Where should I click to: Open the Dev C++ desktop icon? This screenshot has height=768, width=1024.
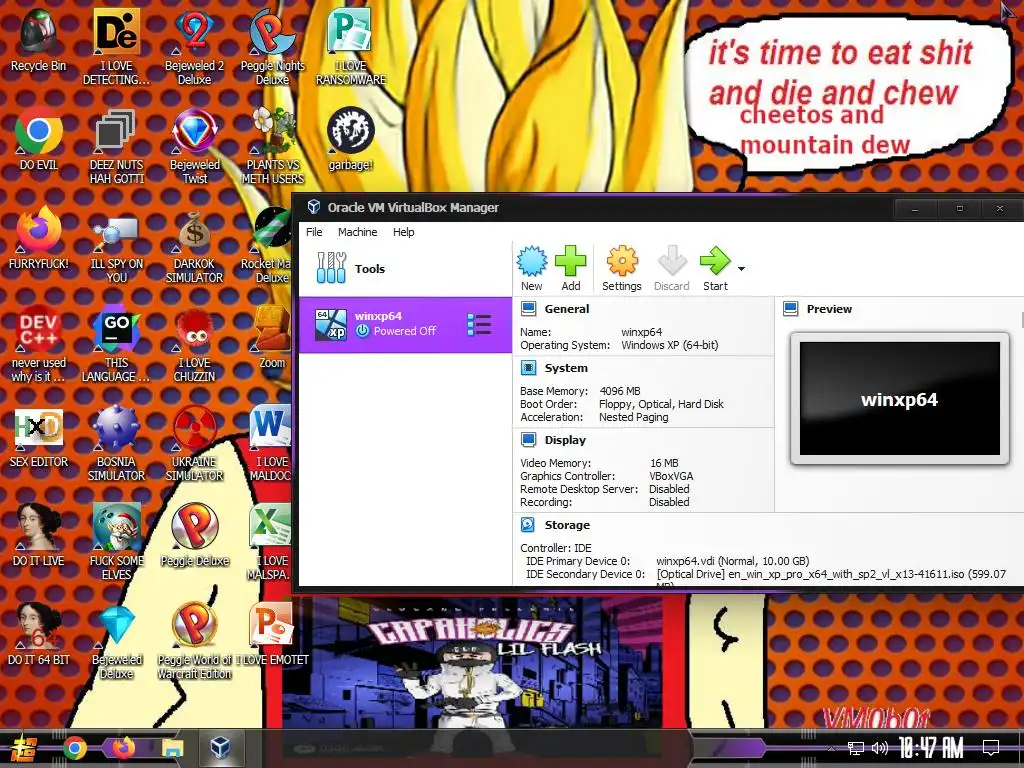tap(39, 343)
